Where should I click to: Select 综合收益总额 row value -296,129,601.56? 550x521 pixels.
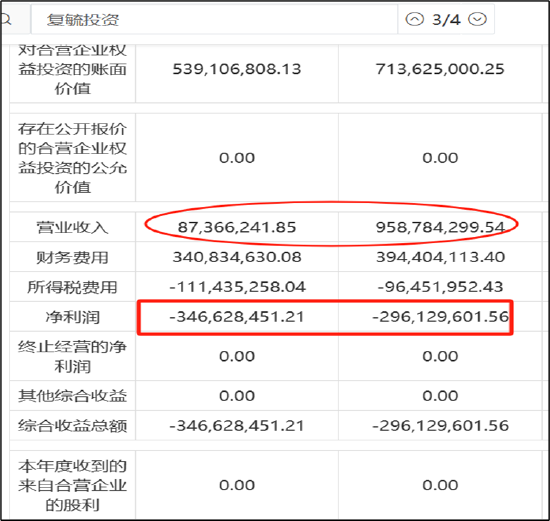tap(440, 426)
